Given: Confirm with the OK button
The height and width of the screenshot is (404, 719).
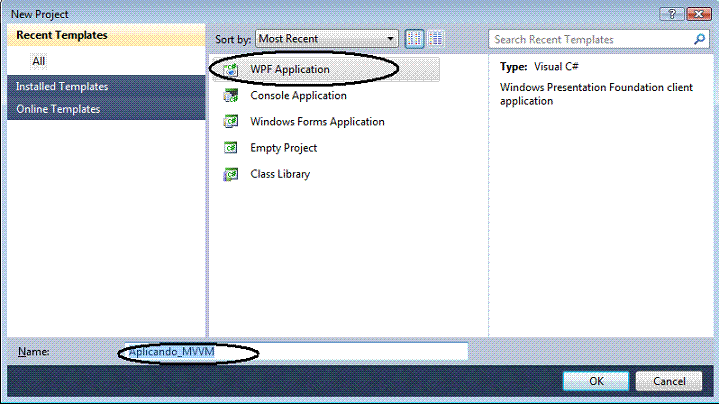Looking at the screenshot, I should [596, 381].
